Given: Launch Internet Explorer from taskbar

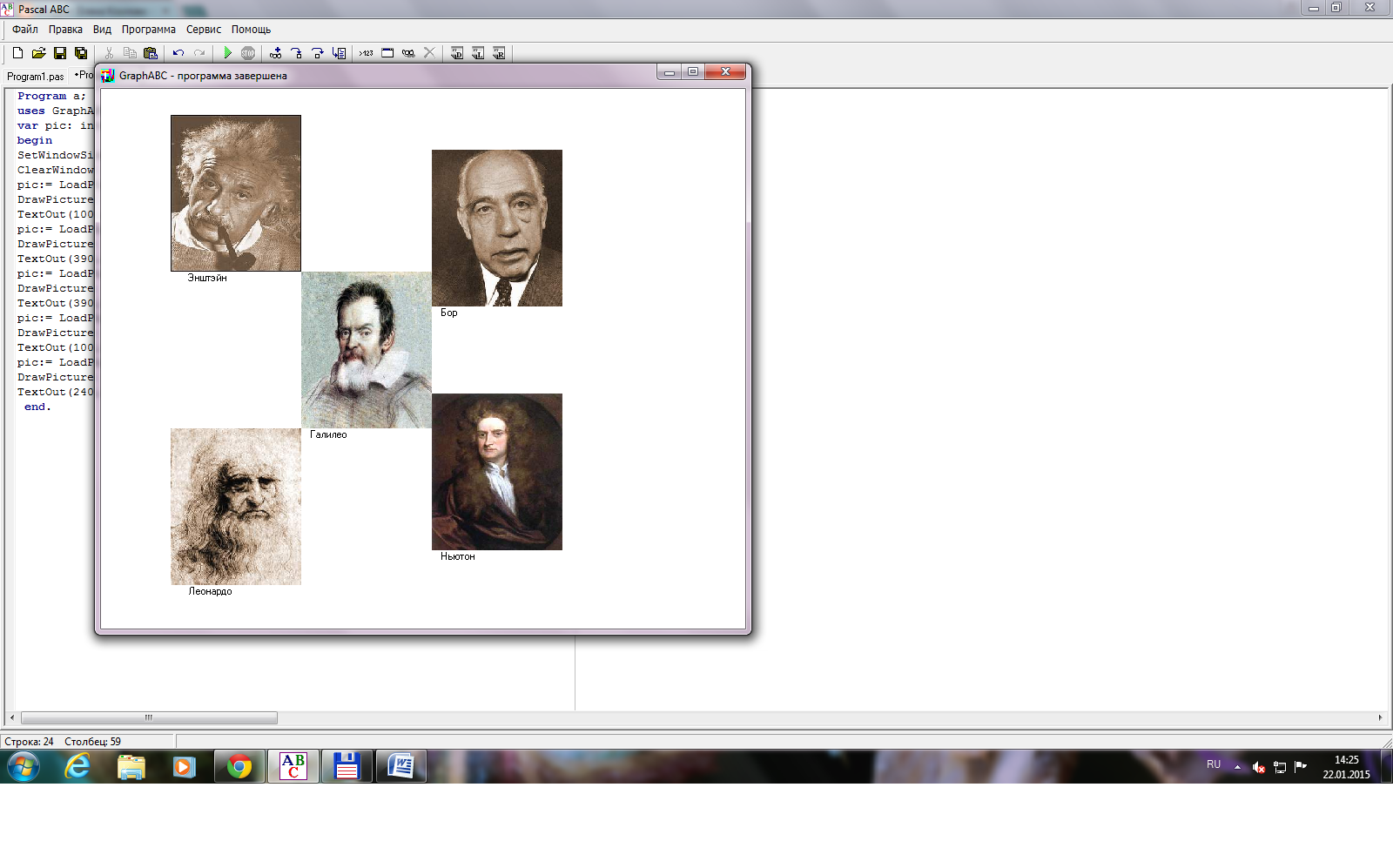Looking at the screenshot, I should (77, 767).
